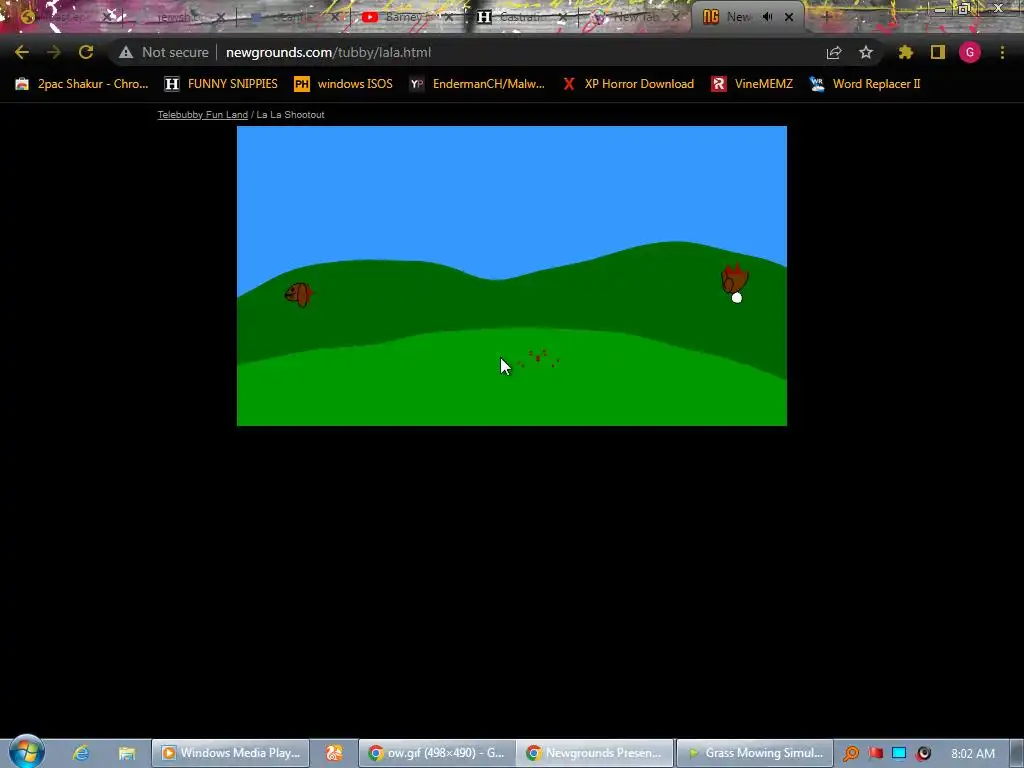Launch Internet Explorer from taskbar
Screen dimensions: 1024x768
click(81, 753)
